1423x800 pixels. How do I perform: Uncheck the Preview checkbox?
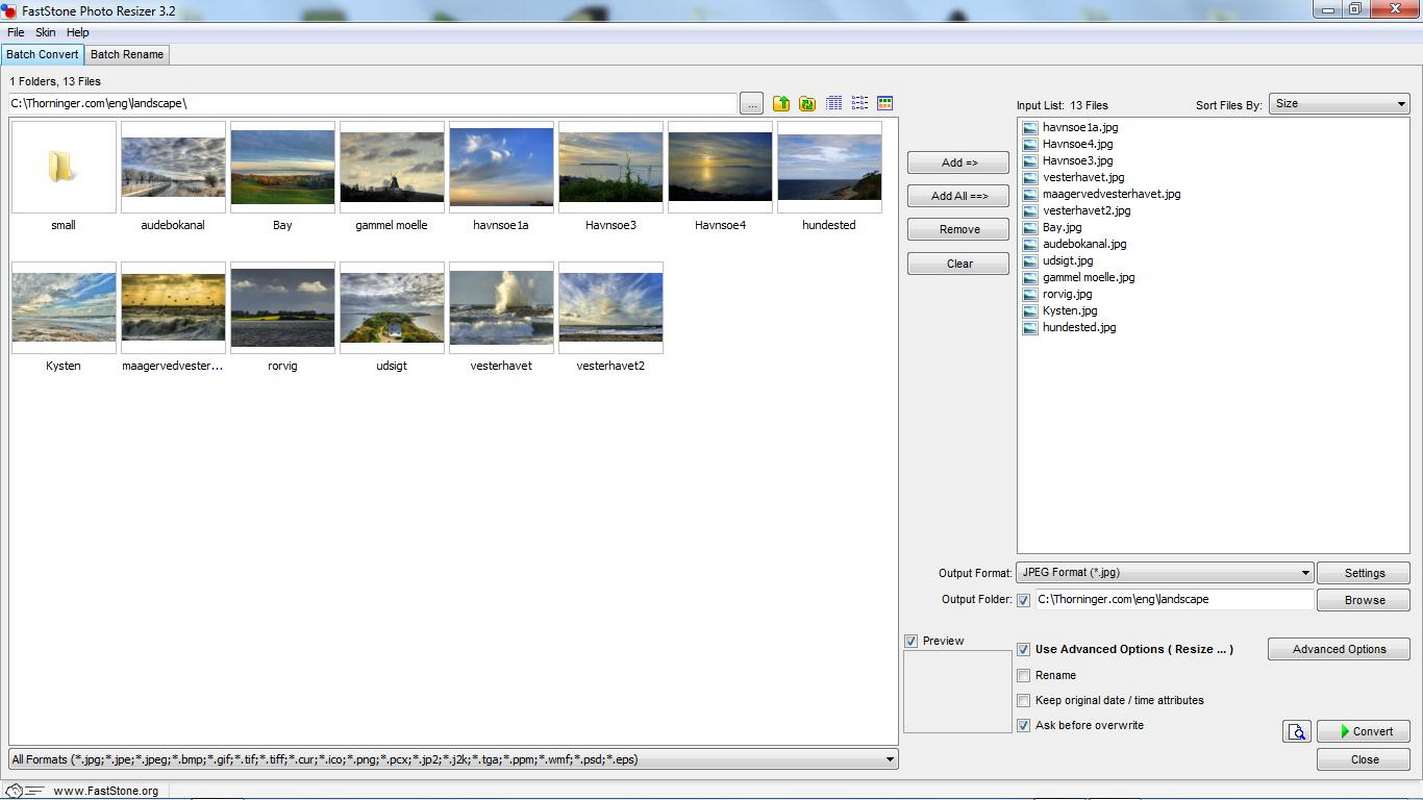pyautogui.click(x=911, y=641)
